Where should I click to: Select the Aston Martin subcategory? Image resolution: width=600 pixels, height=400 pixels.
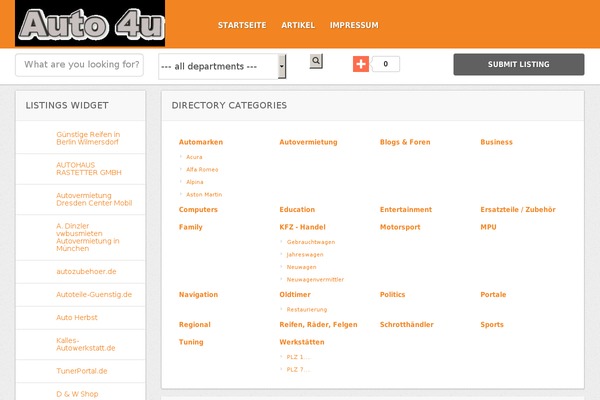(x=204, y=194)
